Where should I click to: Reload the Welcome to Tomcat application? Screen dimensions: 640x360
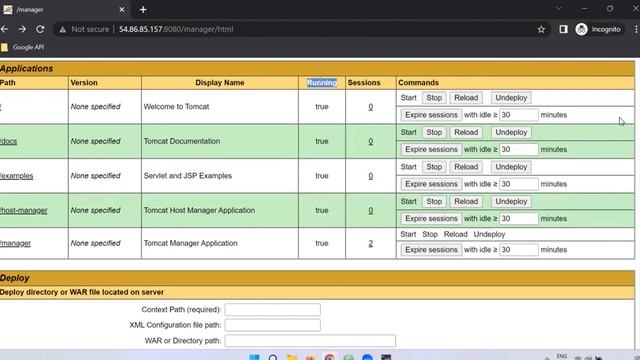click(x=466, y=98)
